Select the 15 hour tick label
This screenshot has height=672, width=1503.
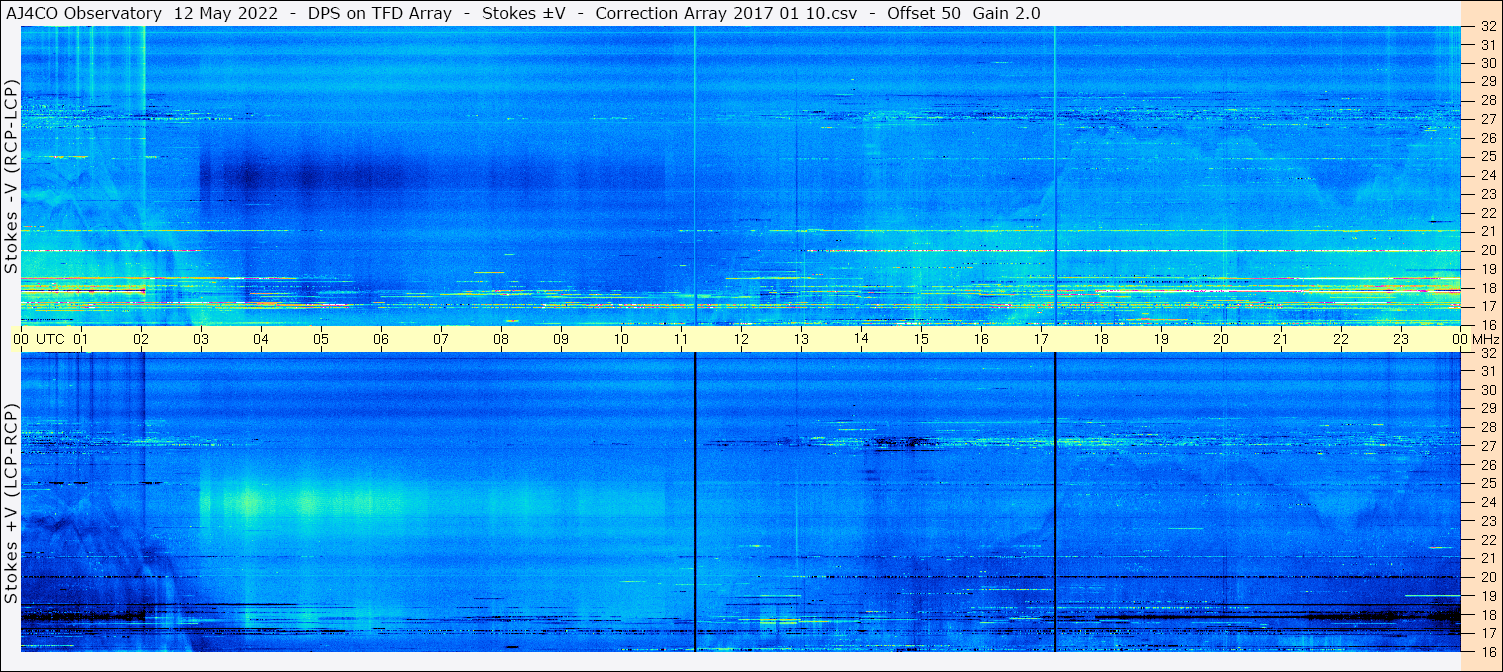pos(921,339)
